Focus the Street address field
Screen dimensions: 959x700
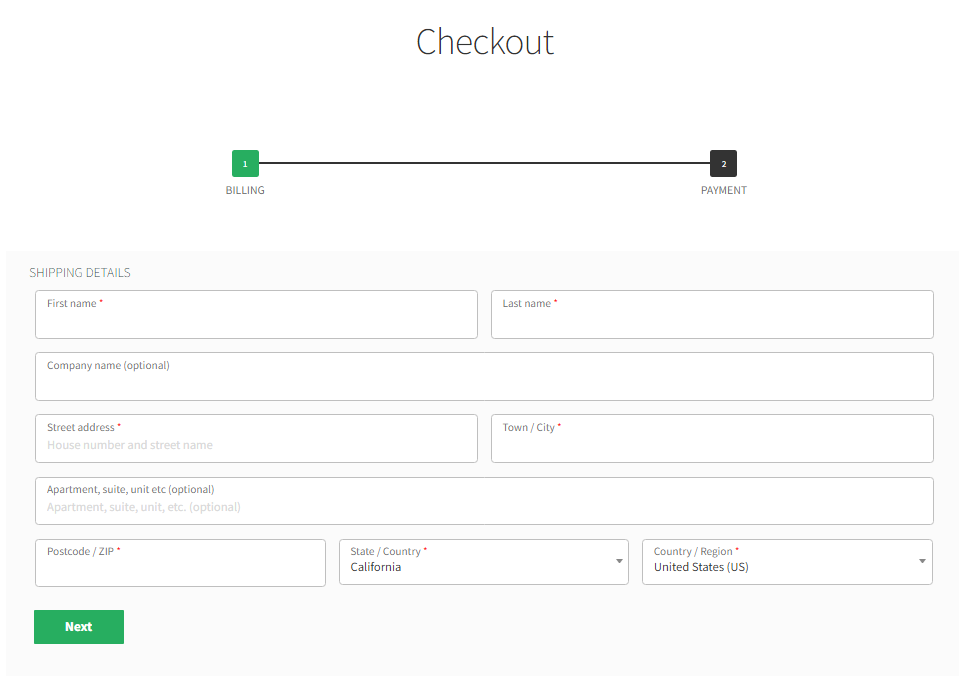click(256, 438)
